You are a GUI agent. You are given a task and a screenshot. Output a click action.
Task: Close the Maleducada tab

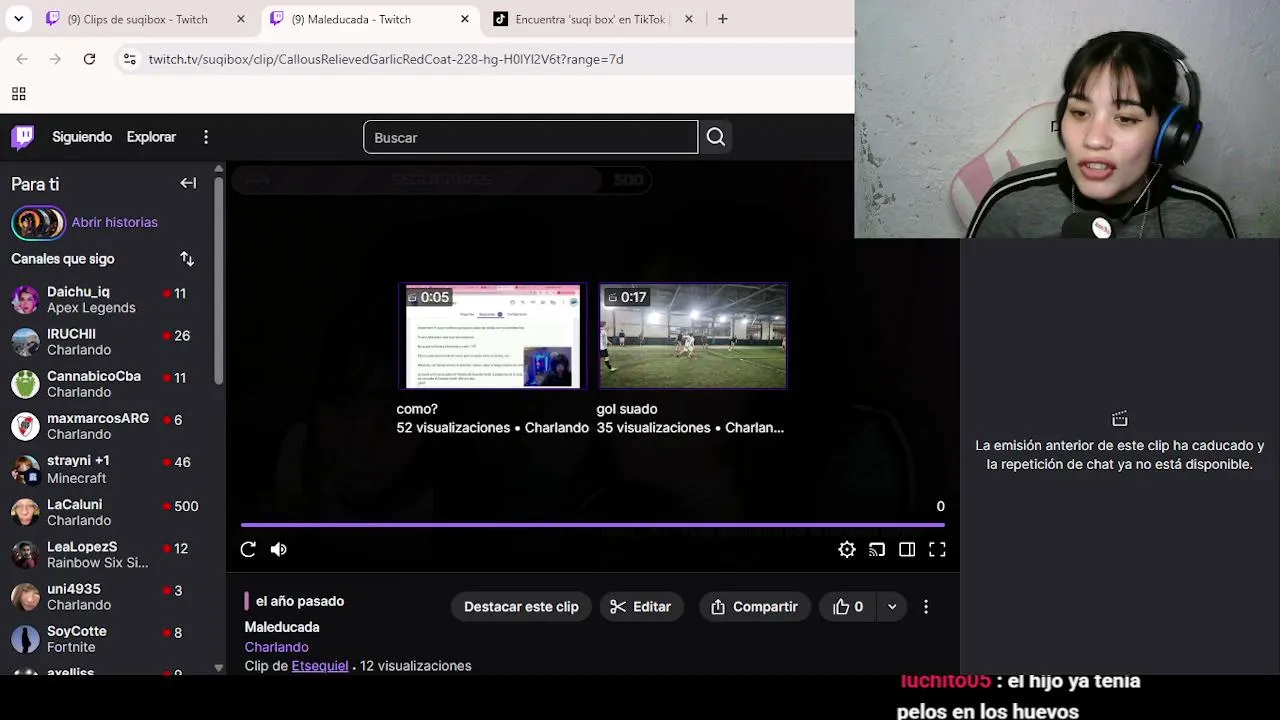click(x=465, y=19)
